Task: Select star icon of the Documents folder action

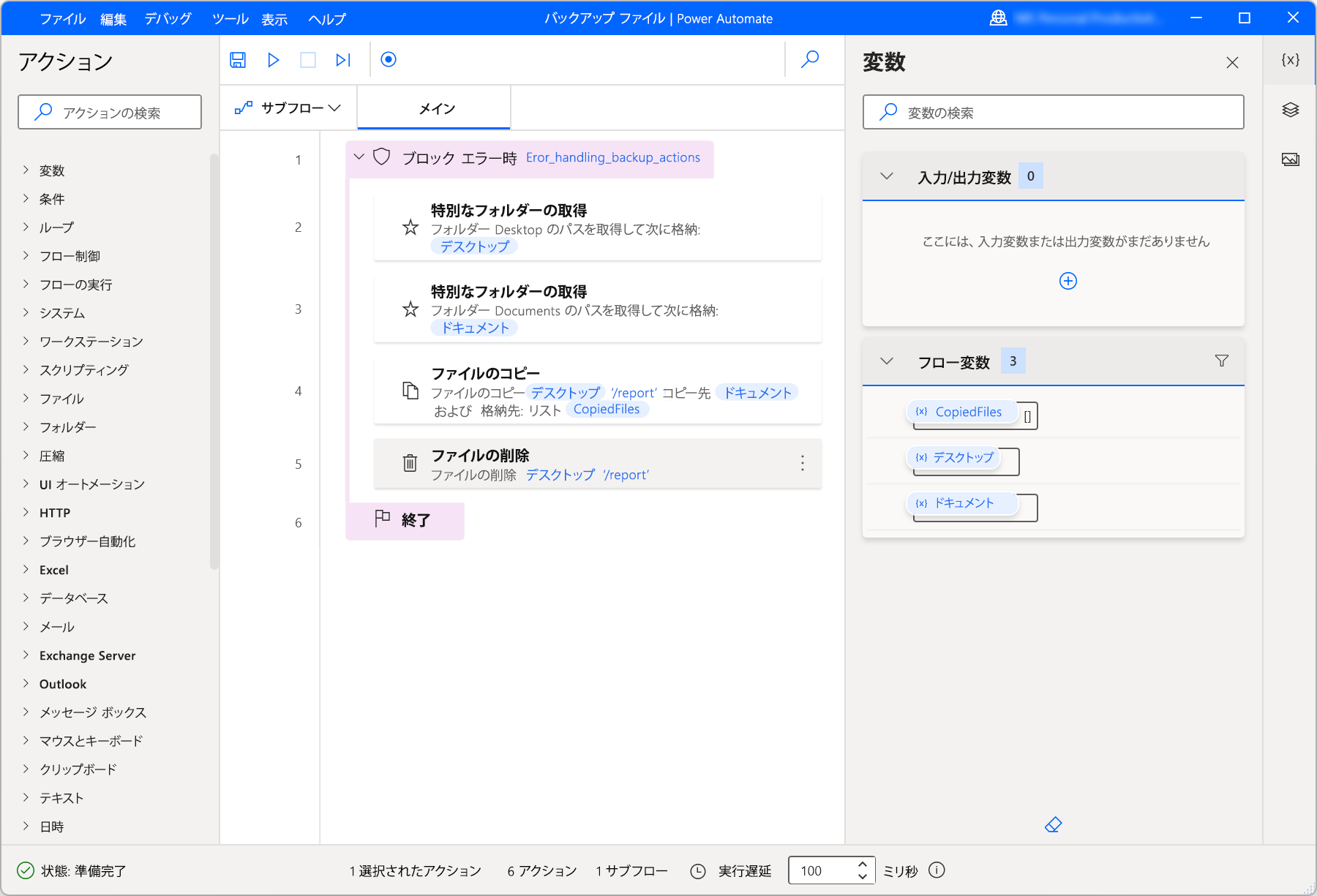Action: click(410, 309)
